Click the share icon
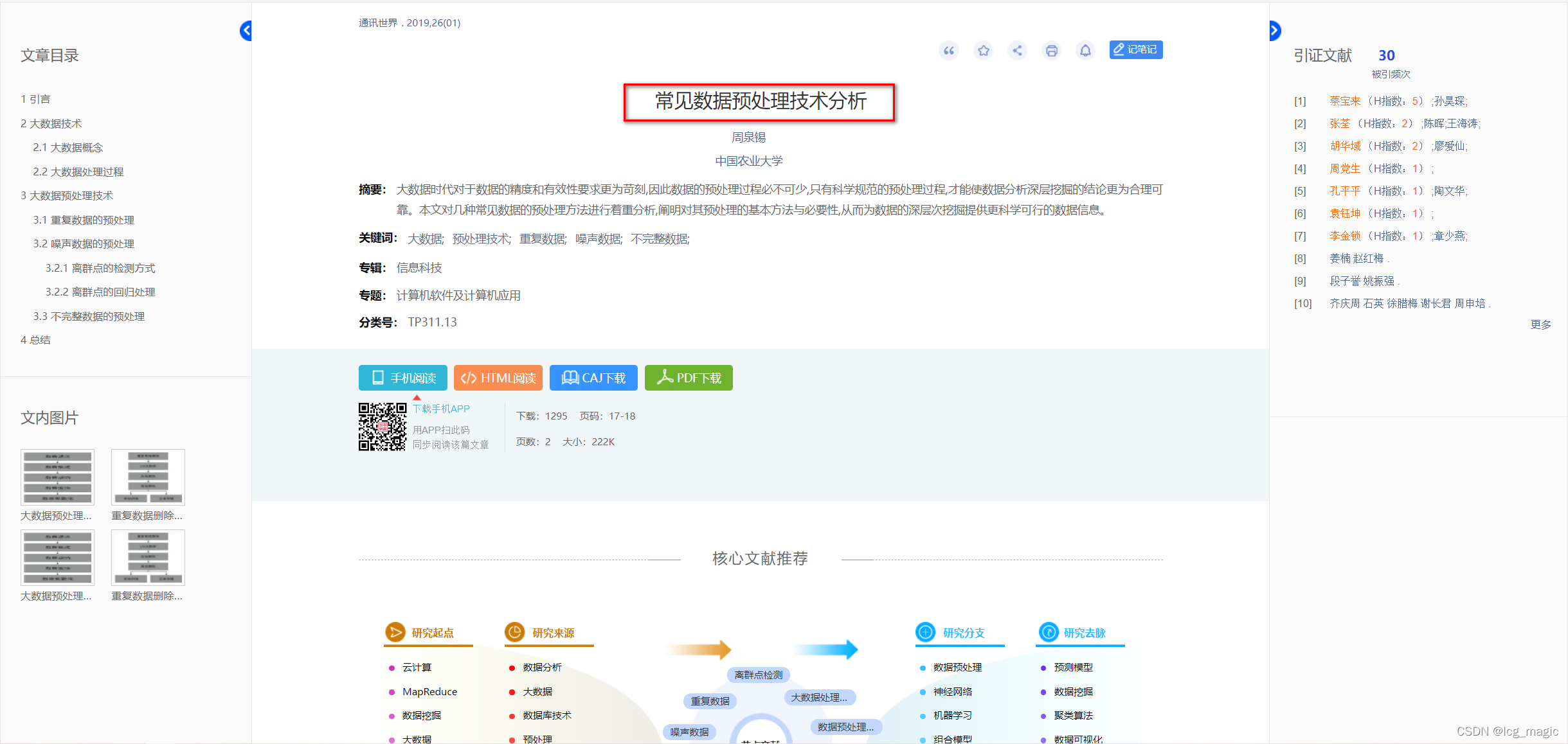The height and width of the screenshot is (744, 1568). click(1017, 51)
